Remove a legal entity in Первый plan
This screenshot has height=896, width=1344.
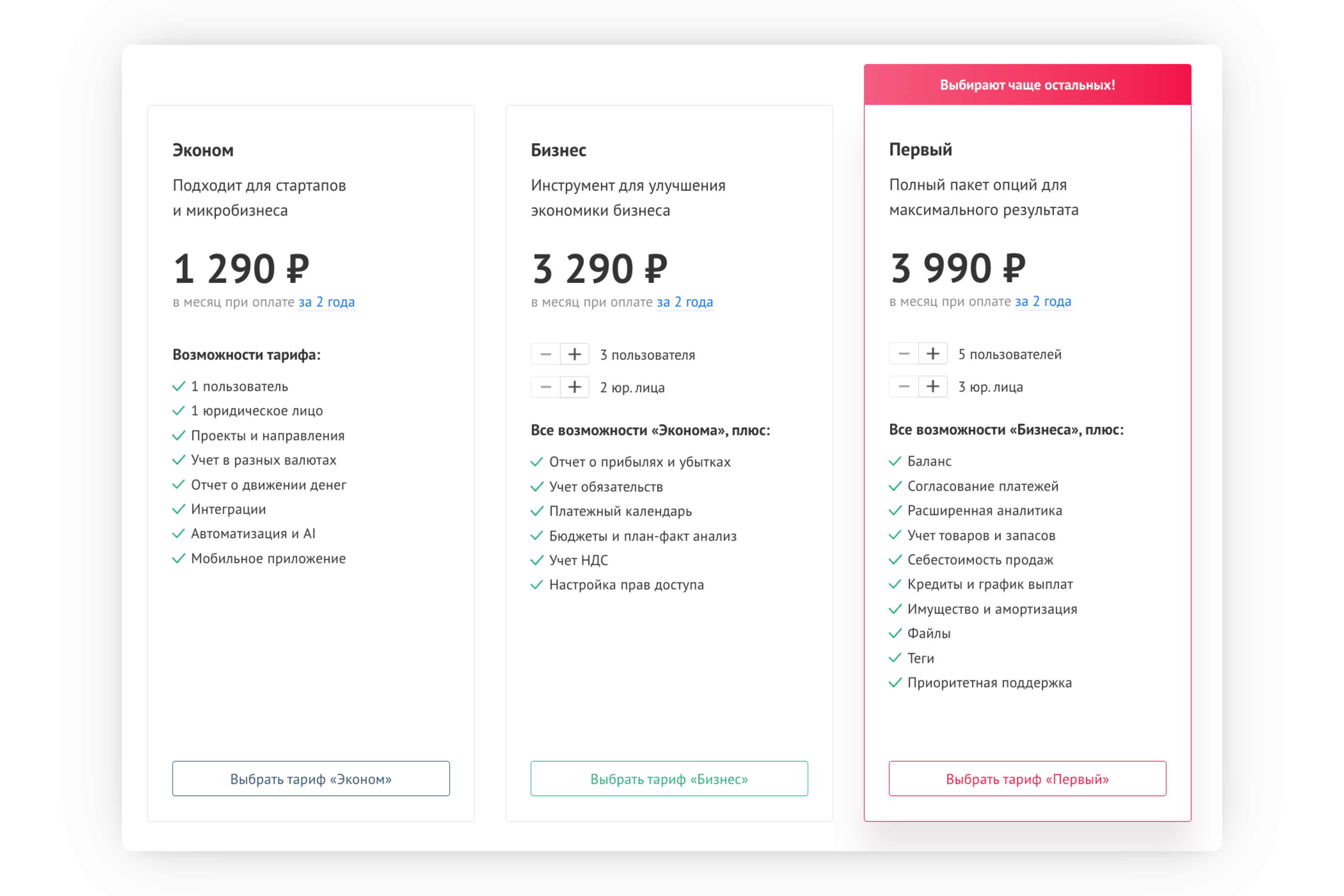(x=904, y=386)
